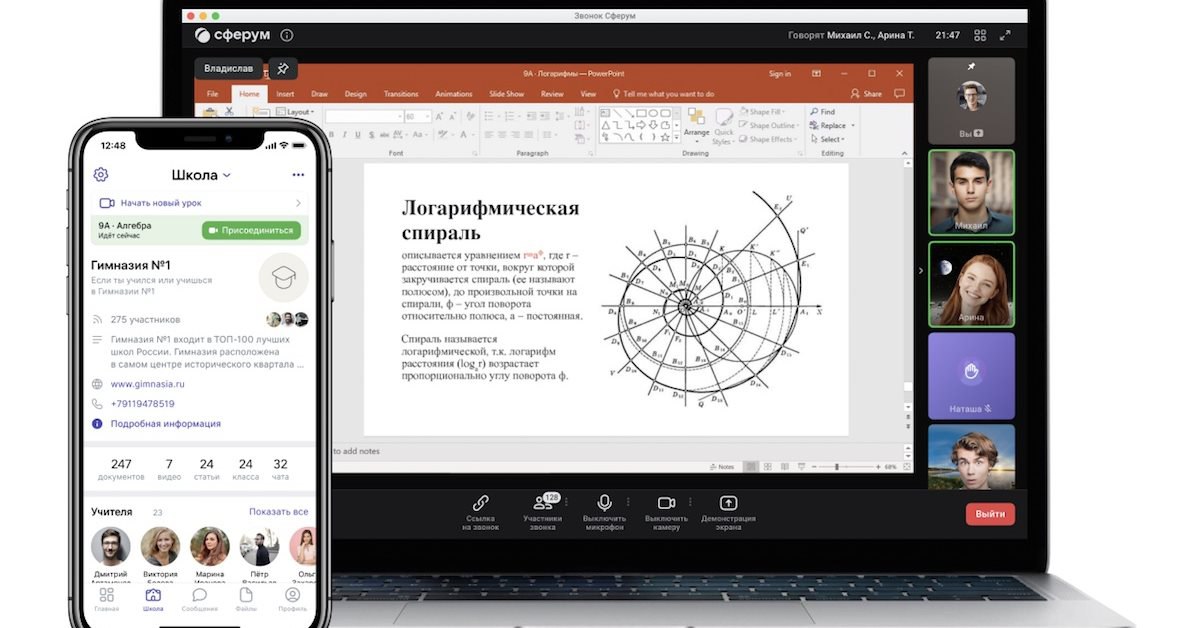Switch call layout to grid view

[x=979, y=35]
